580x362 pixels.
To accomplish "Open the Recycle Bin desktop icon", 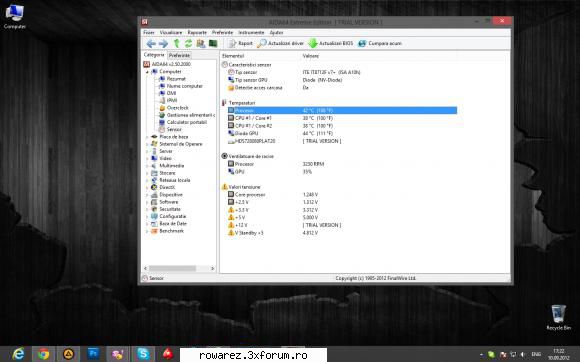I will [x=559, y=317].
